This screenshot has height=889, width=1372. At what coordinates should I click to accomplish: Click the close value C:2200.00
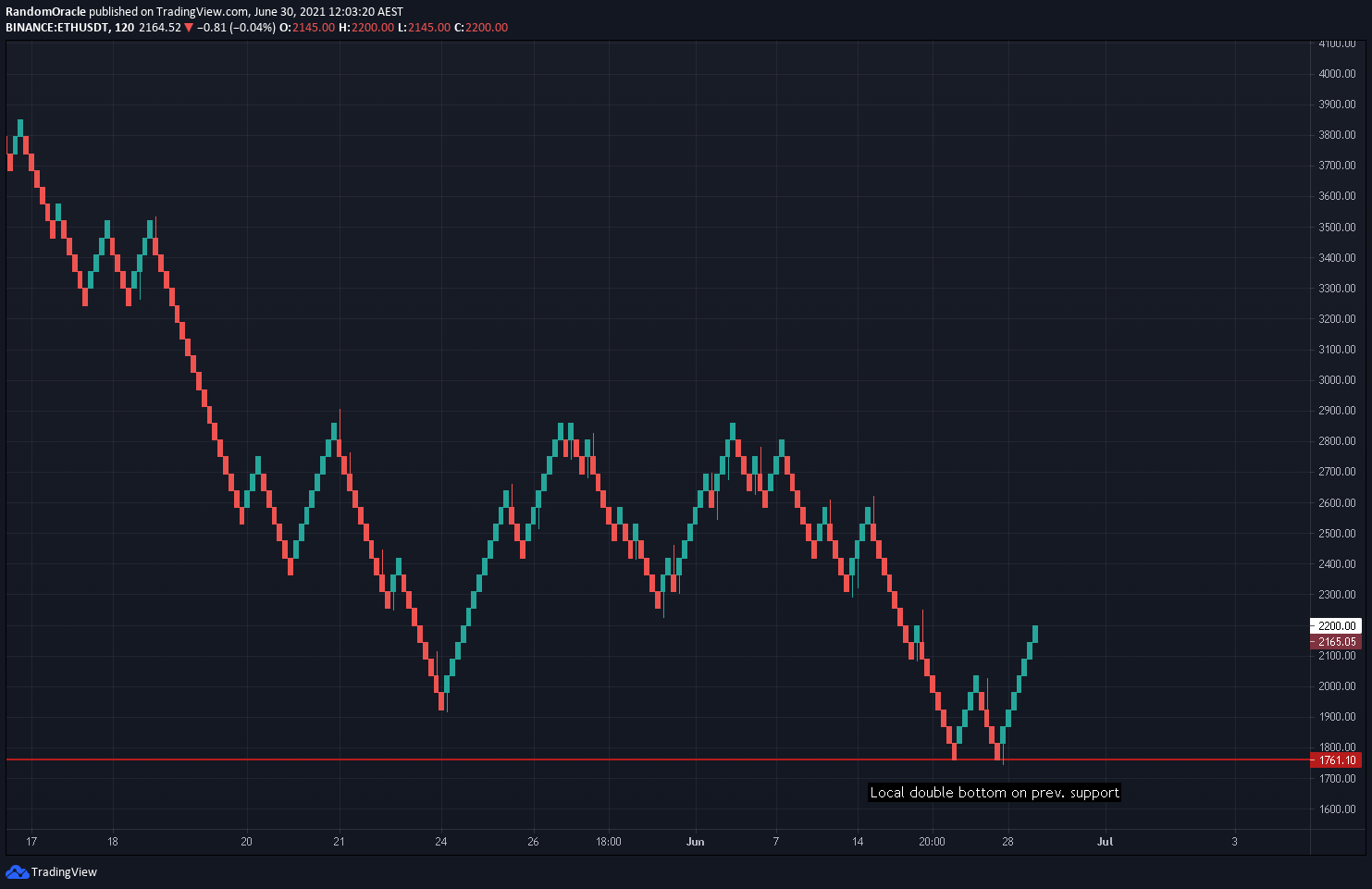481,28
